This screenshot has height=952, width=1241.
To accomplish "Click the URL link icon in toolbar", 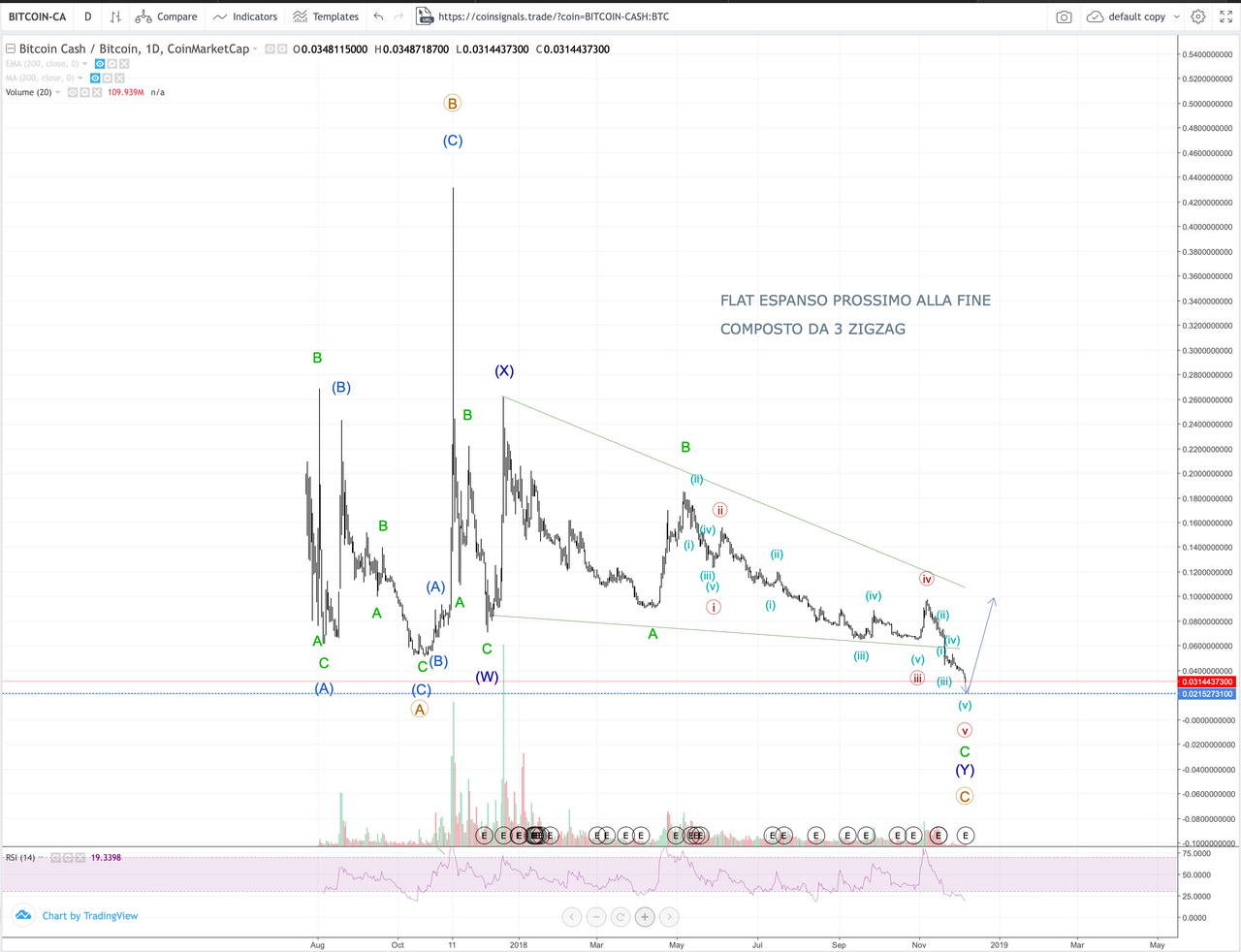I will 425,16.
